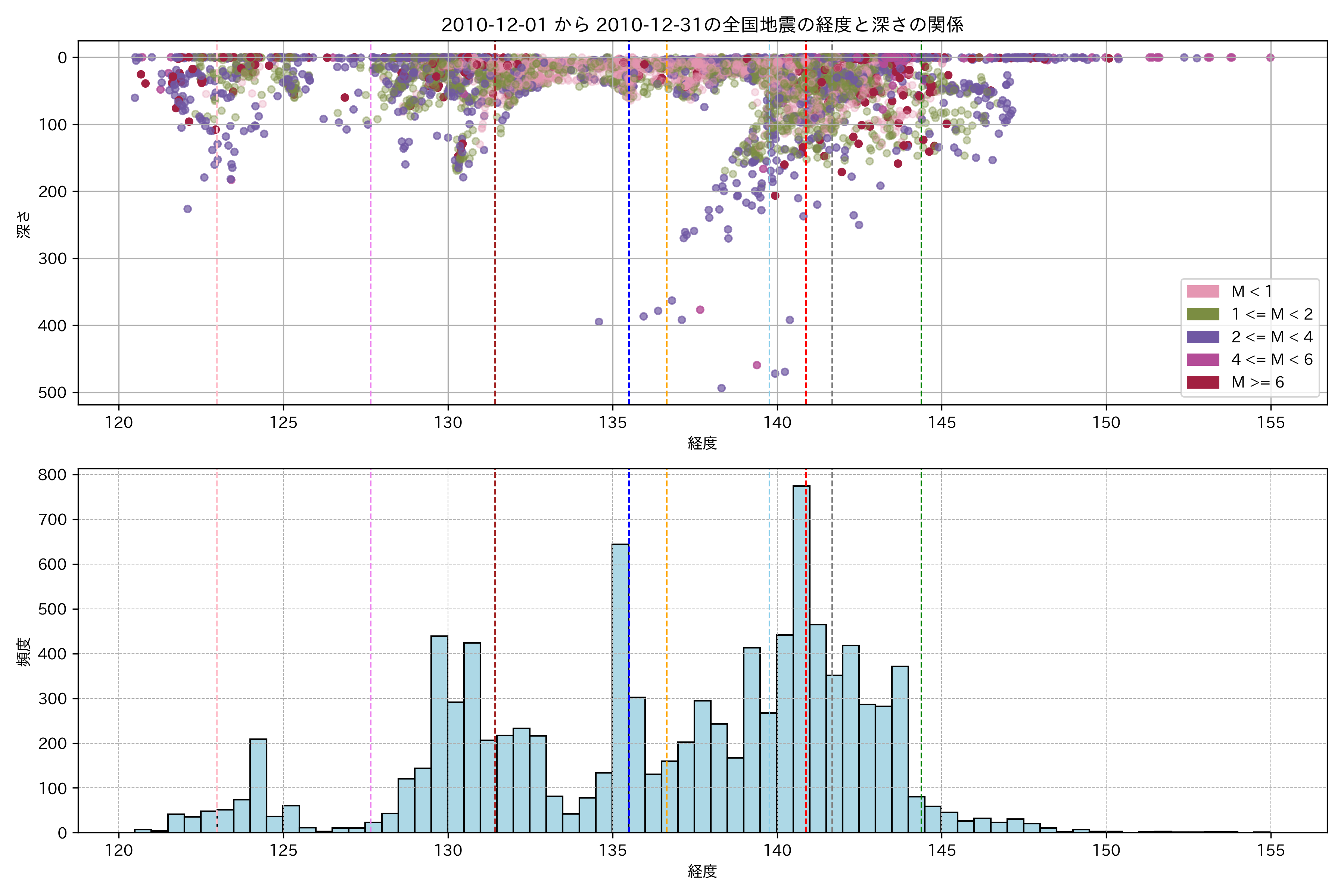The image size is (1344, 896).
Task: Click the pink M < 1 legend swatch
Action: (1202, 292)
